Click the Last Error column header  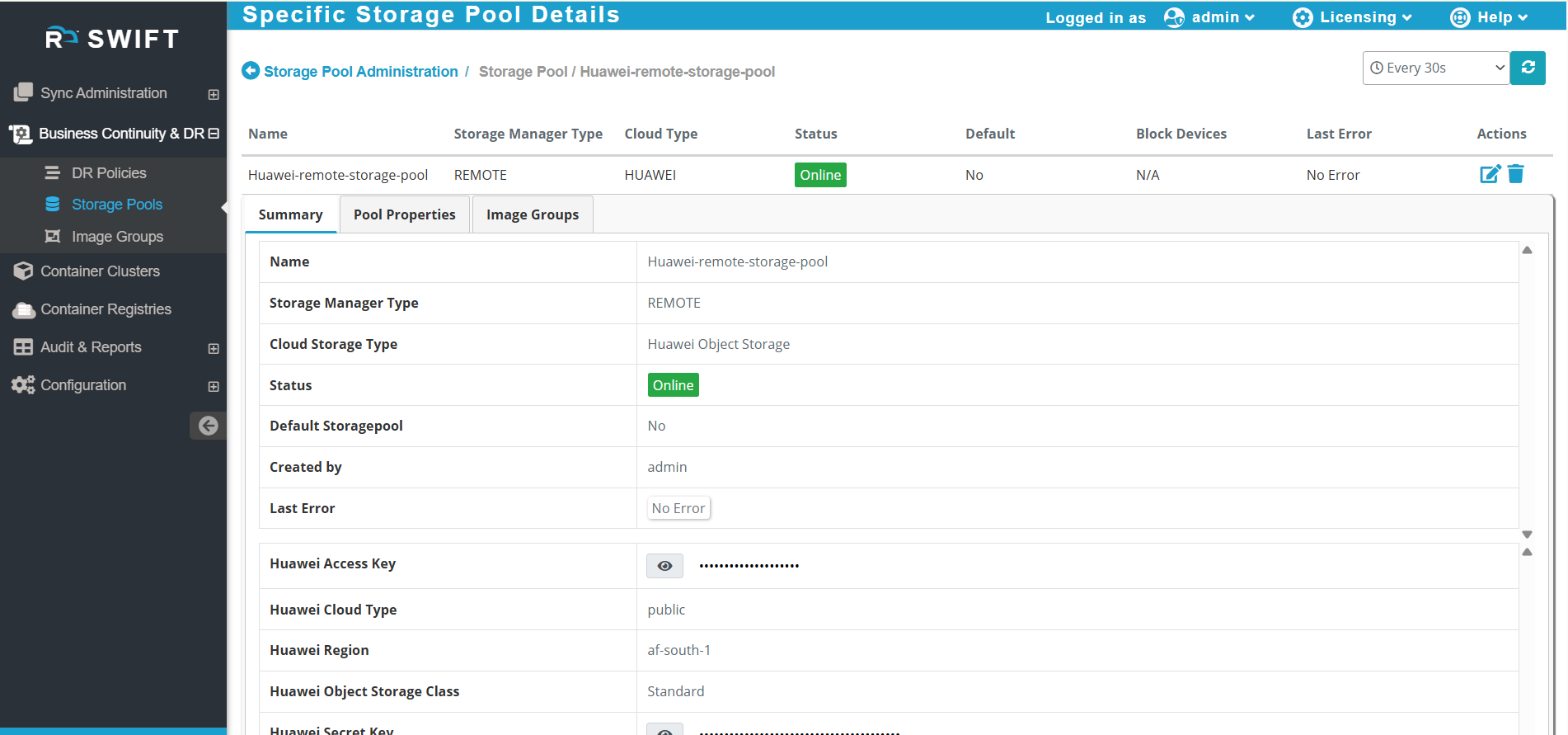tap(1339, 134)
